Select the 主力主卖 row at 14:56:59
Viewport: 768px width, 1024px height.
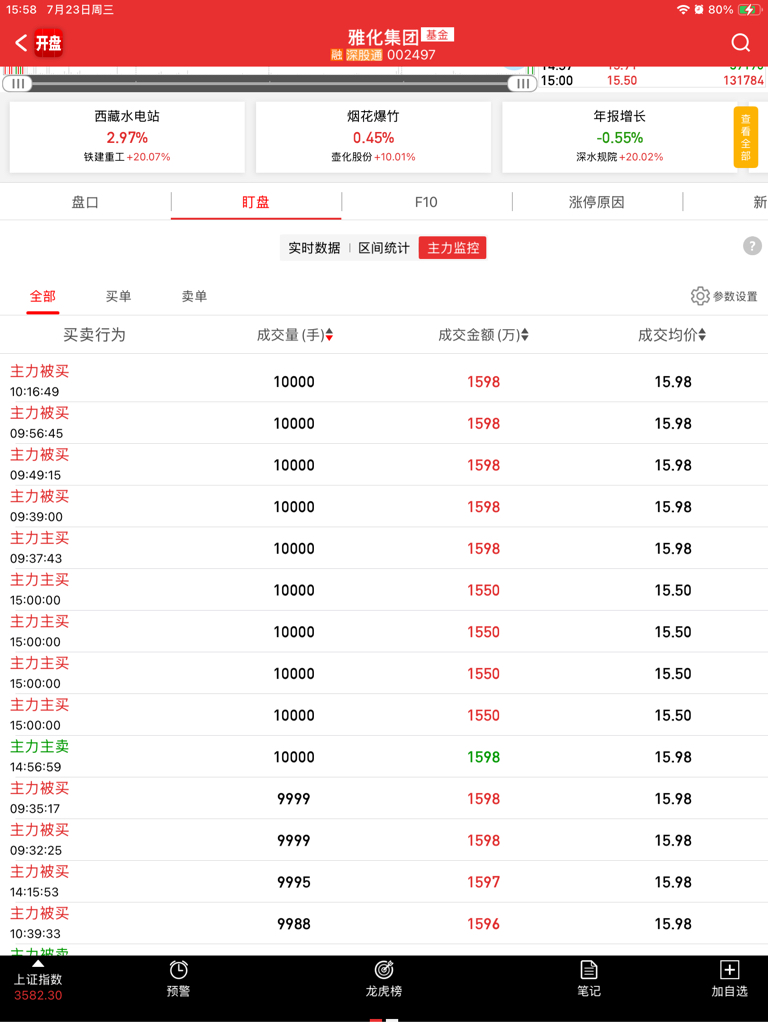[x=384, y=757]
